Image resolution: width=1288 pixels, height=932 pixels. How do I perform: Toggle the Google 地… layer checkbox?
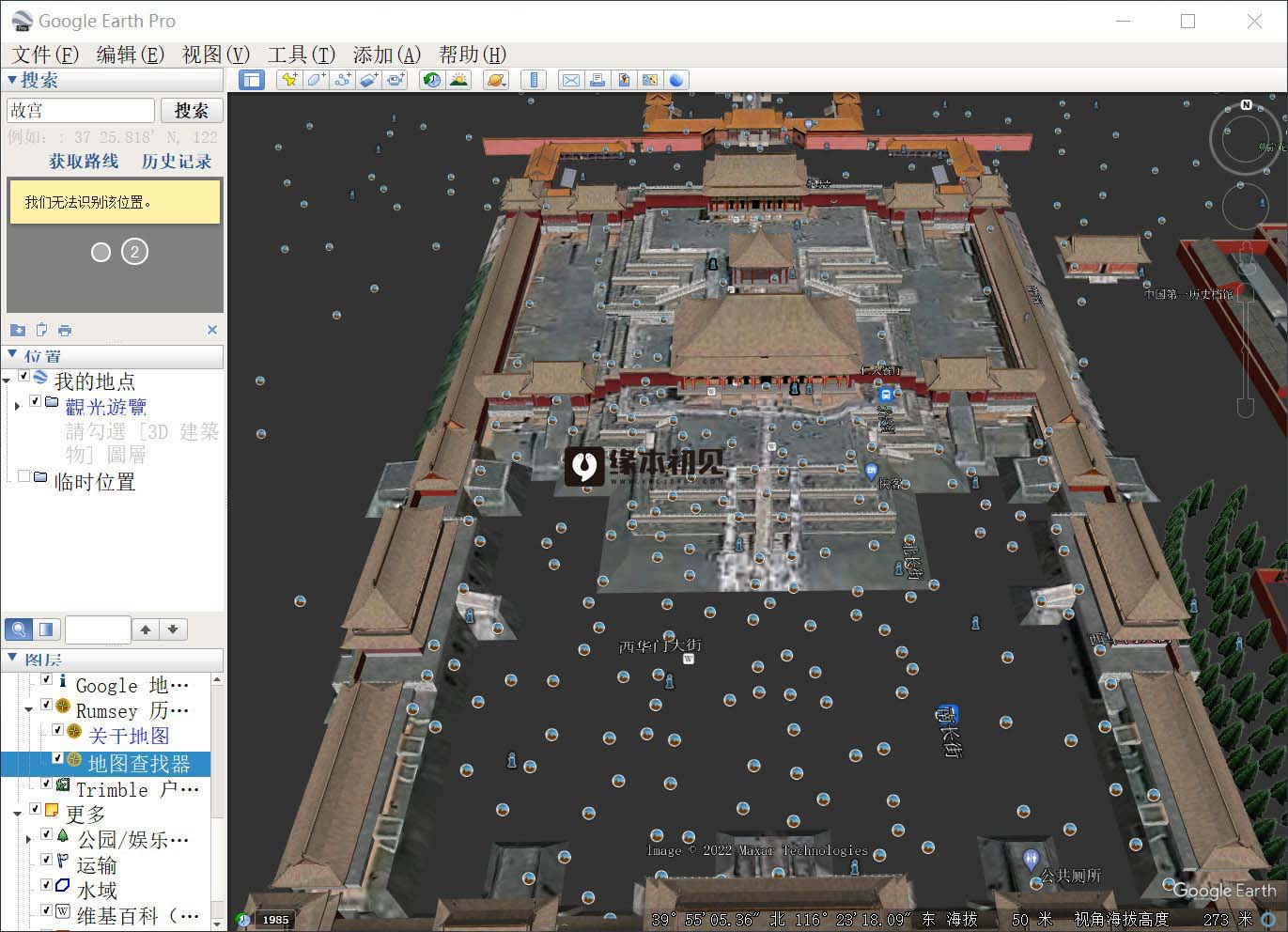[46, 679]
